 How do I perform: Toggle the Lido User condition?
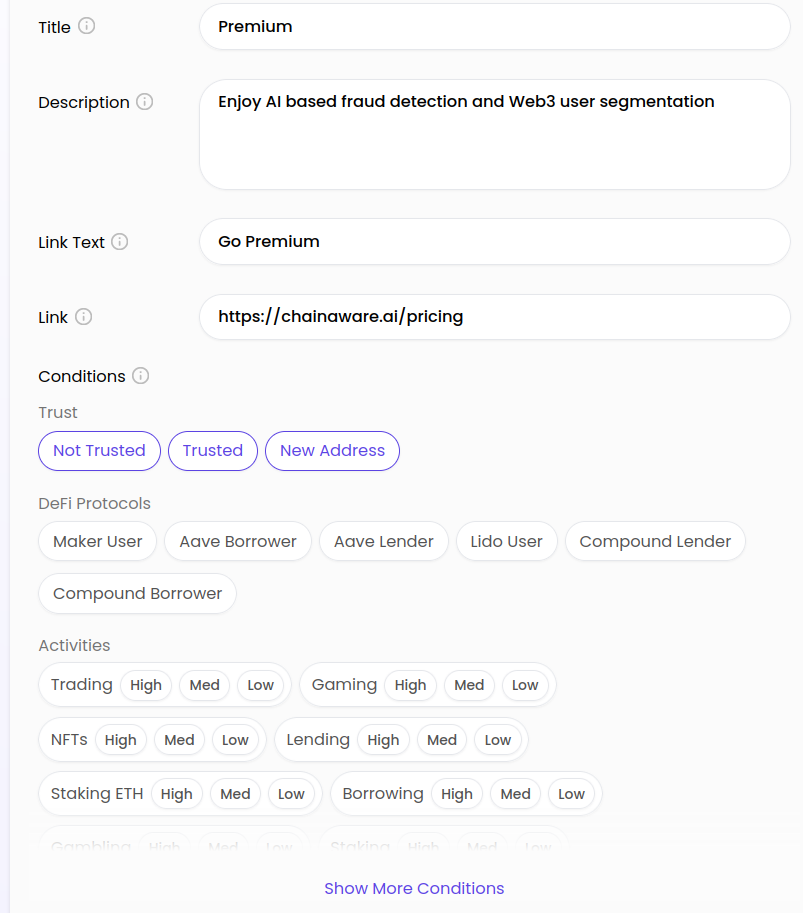(x=506, y=542)
